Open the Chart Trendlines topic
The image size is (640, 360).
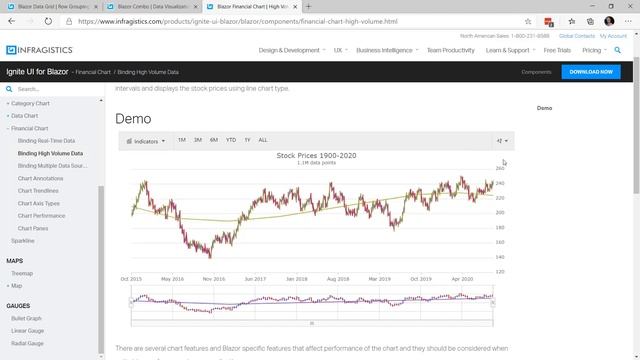point(38,191)
